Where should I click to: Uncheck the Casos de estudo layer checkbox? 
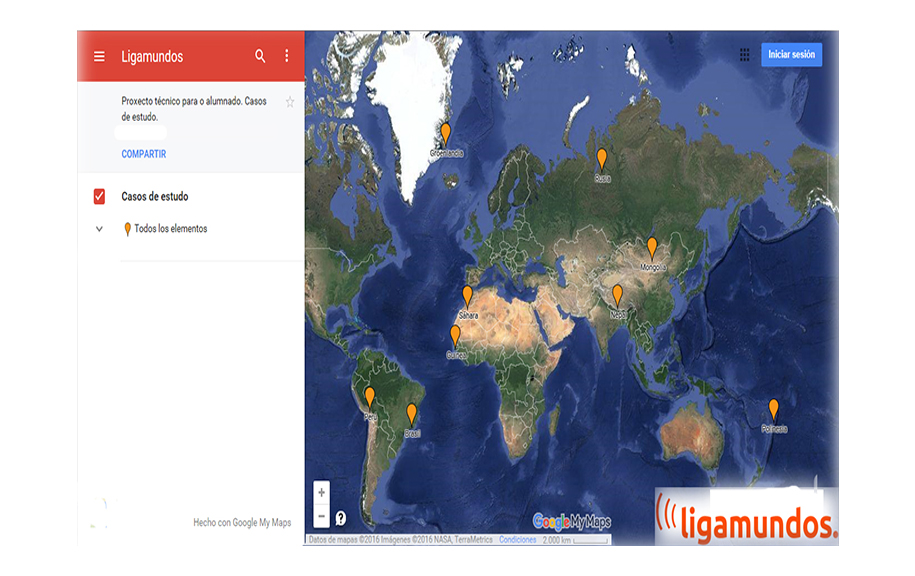tap(99, 197)
